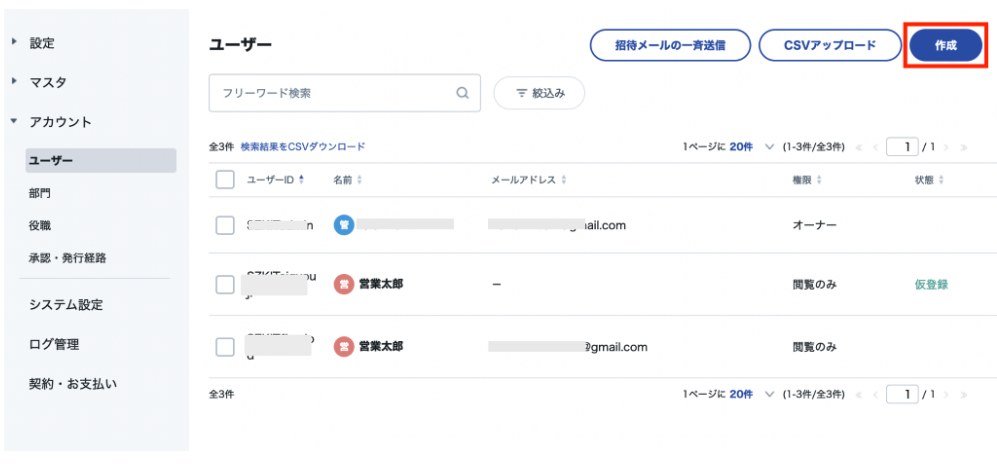Go to last page using bottom pagination
997x469 pixels.
tap(963, 395)
